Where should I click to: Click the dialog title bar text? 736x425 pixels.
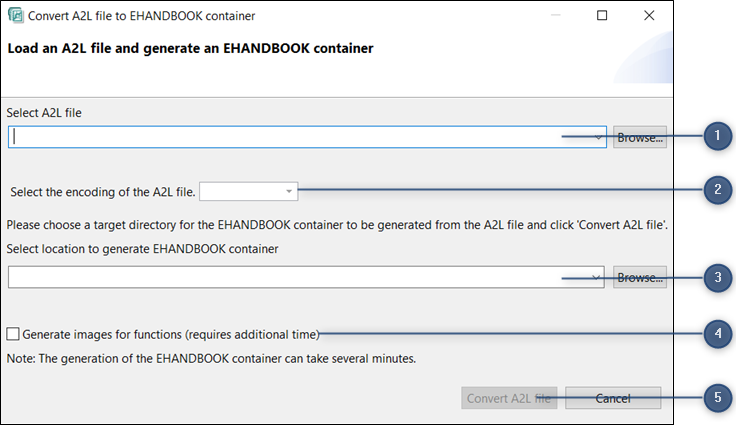[141, 16]
